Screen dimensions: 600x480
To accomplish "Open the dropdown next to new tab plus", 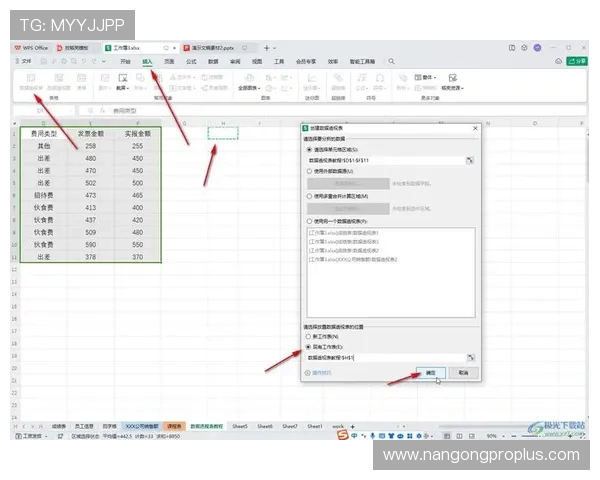I will coord(274,48).
